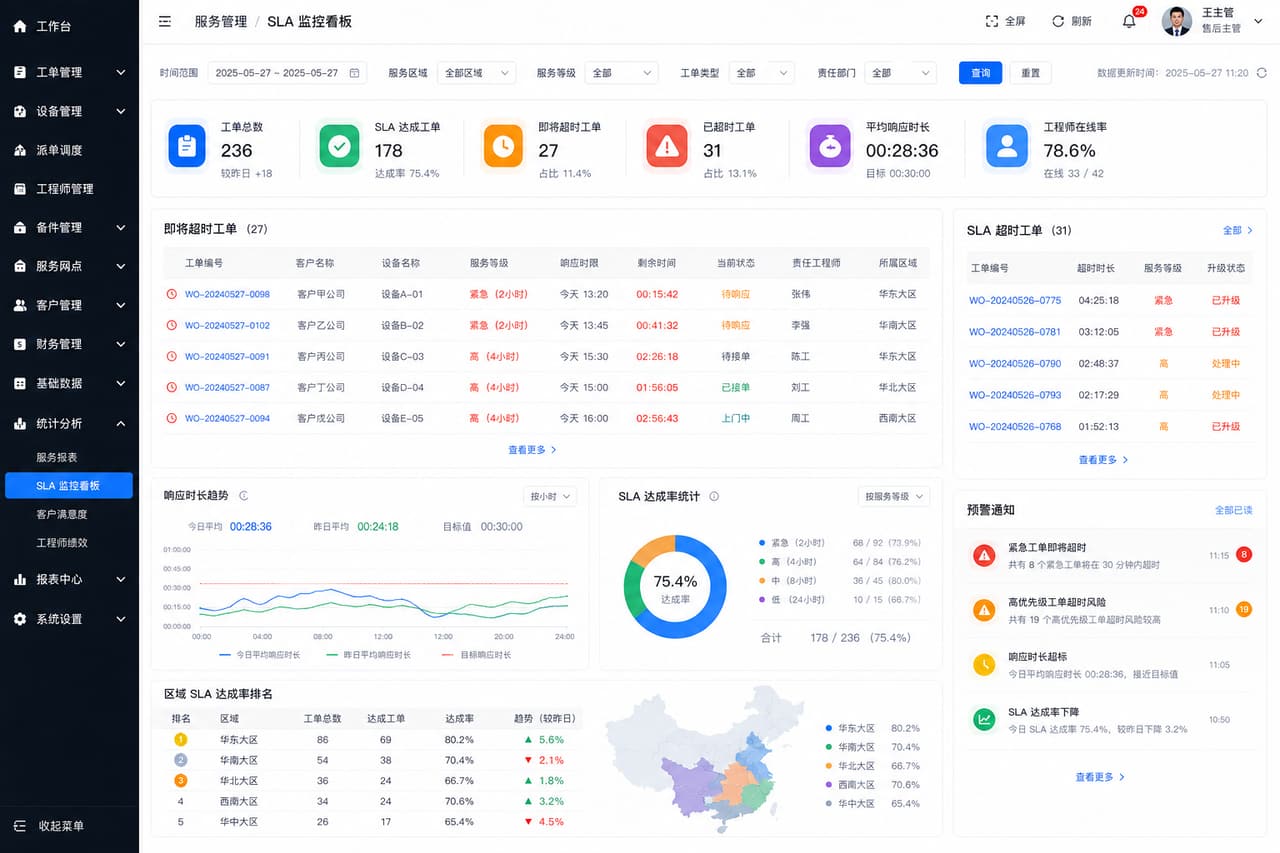Screen dimensions: 1280x853
Task: Click the 派单调度 sidebar icon
Action: coord(20,150)
